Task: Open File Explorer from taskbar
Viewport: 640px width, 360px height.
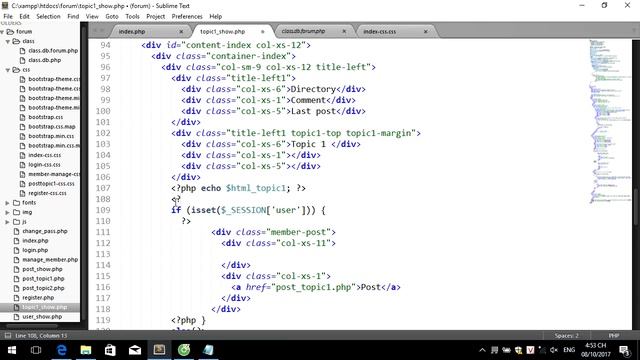Action: coord(86,350)
